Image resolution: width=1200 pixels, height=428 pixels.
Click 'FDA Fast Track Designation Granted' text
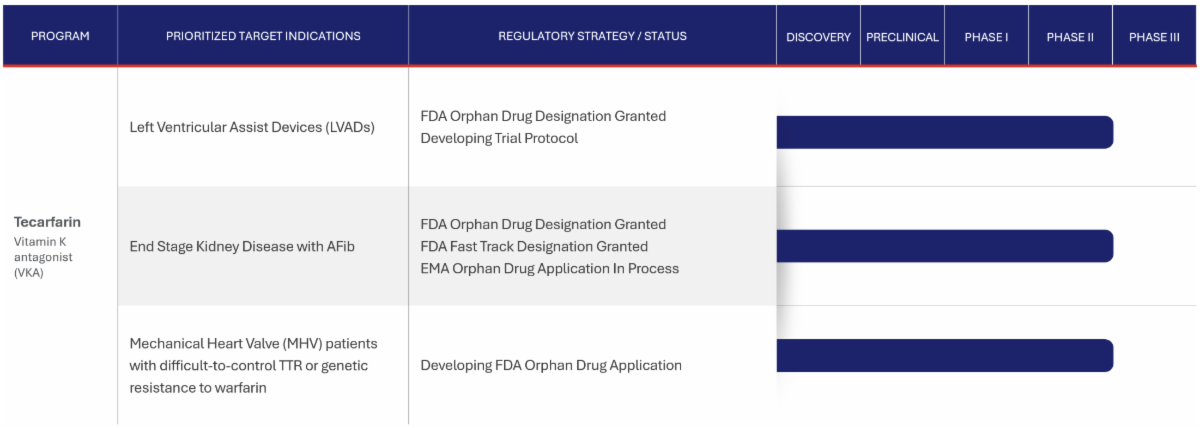(x=534, y=246)
